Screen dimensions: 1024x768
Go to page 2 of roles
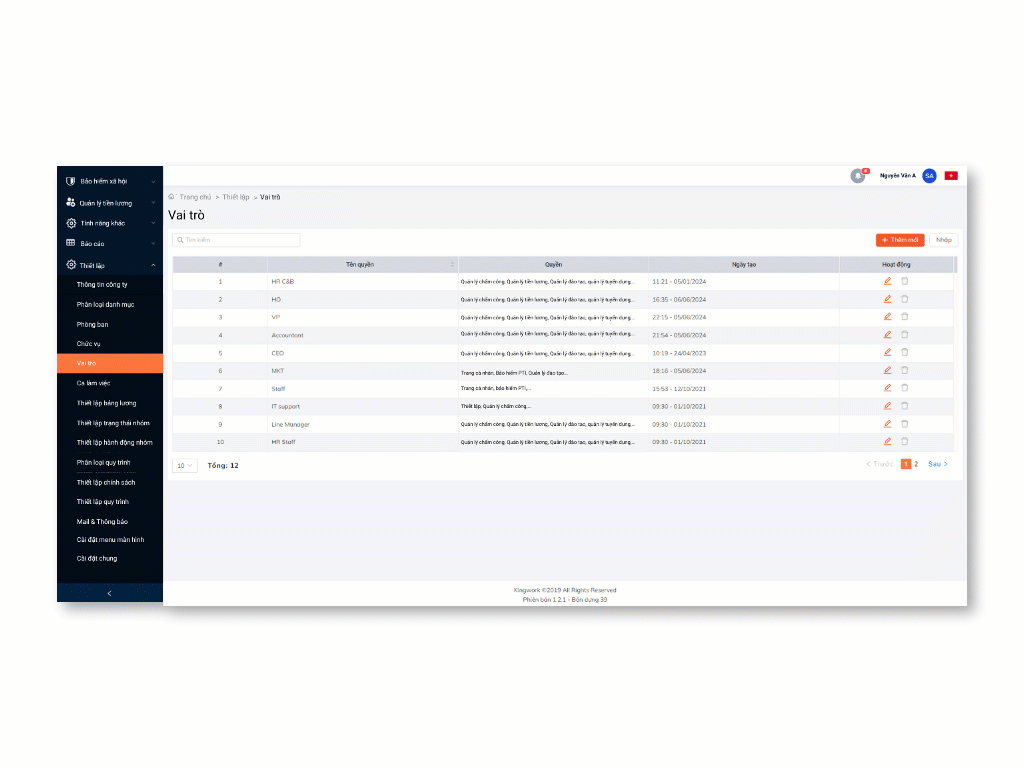click(916, 464)
